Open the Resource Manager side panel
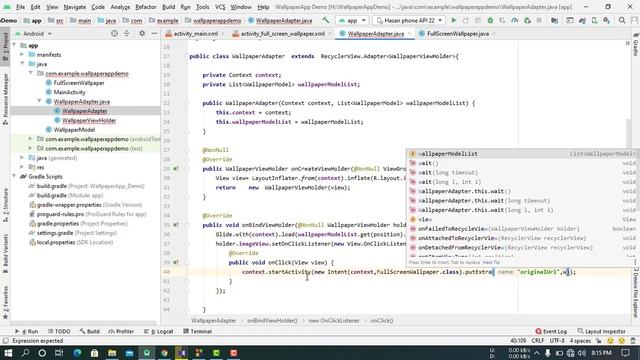This screenshot has height=360, width=640. 5,99
